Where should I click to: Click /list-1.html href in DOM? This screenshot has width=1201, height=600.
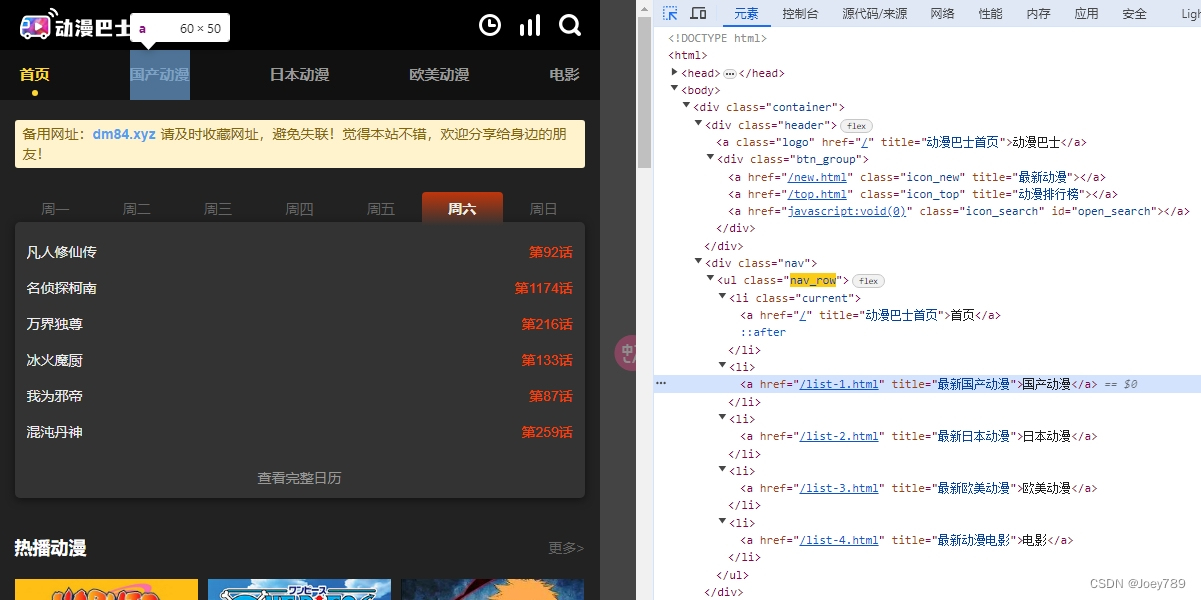[839, 384]
